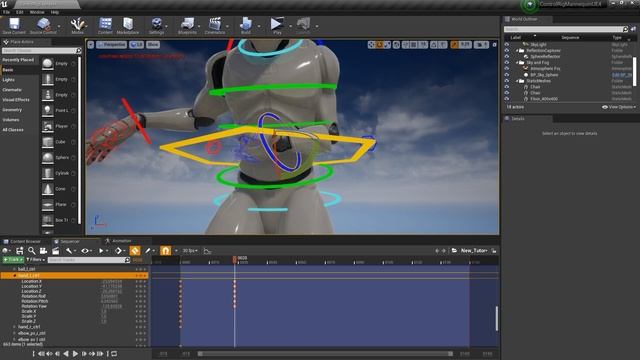
Task: Click the Search Tracks input field
Action: click(89, 260)
